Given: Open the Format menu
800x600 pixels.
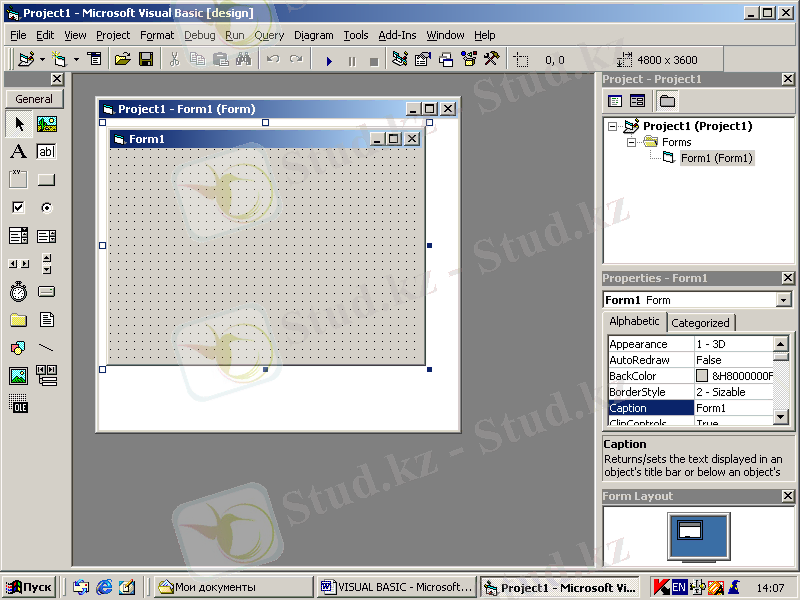Looking at the screenshot, I should [x=157, y=35].
